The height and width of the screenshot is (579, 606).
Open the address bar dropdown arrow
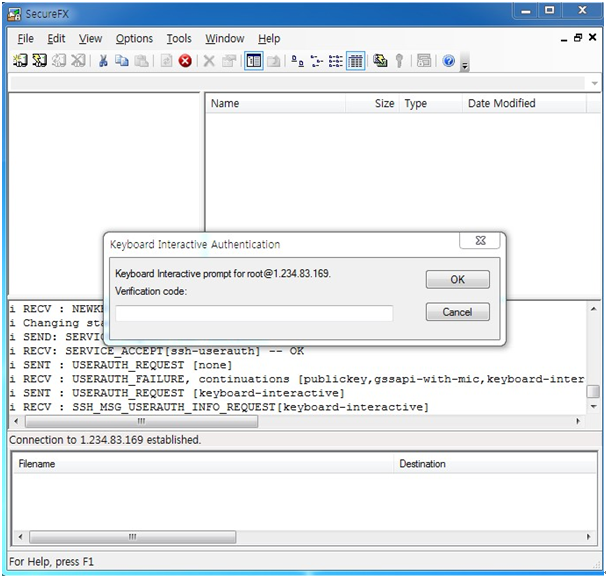[x=594, y=83]
